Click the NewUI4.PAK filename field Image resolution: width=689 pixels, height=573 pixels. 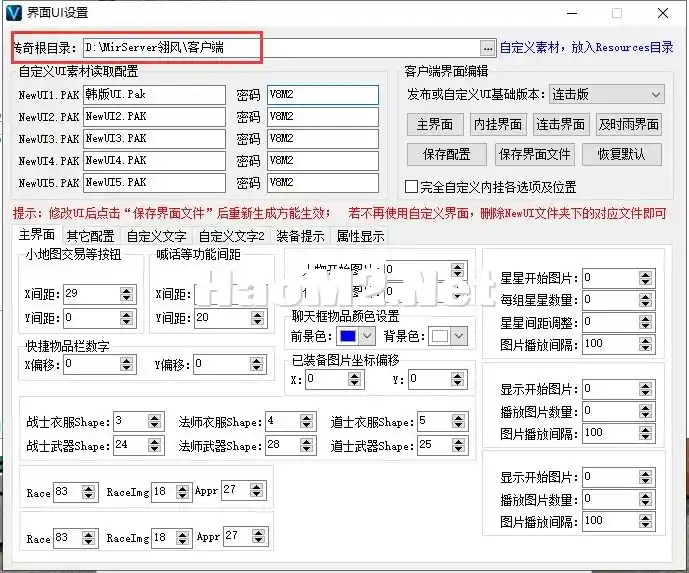click(154, 161)
